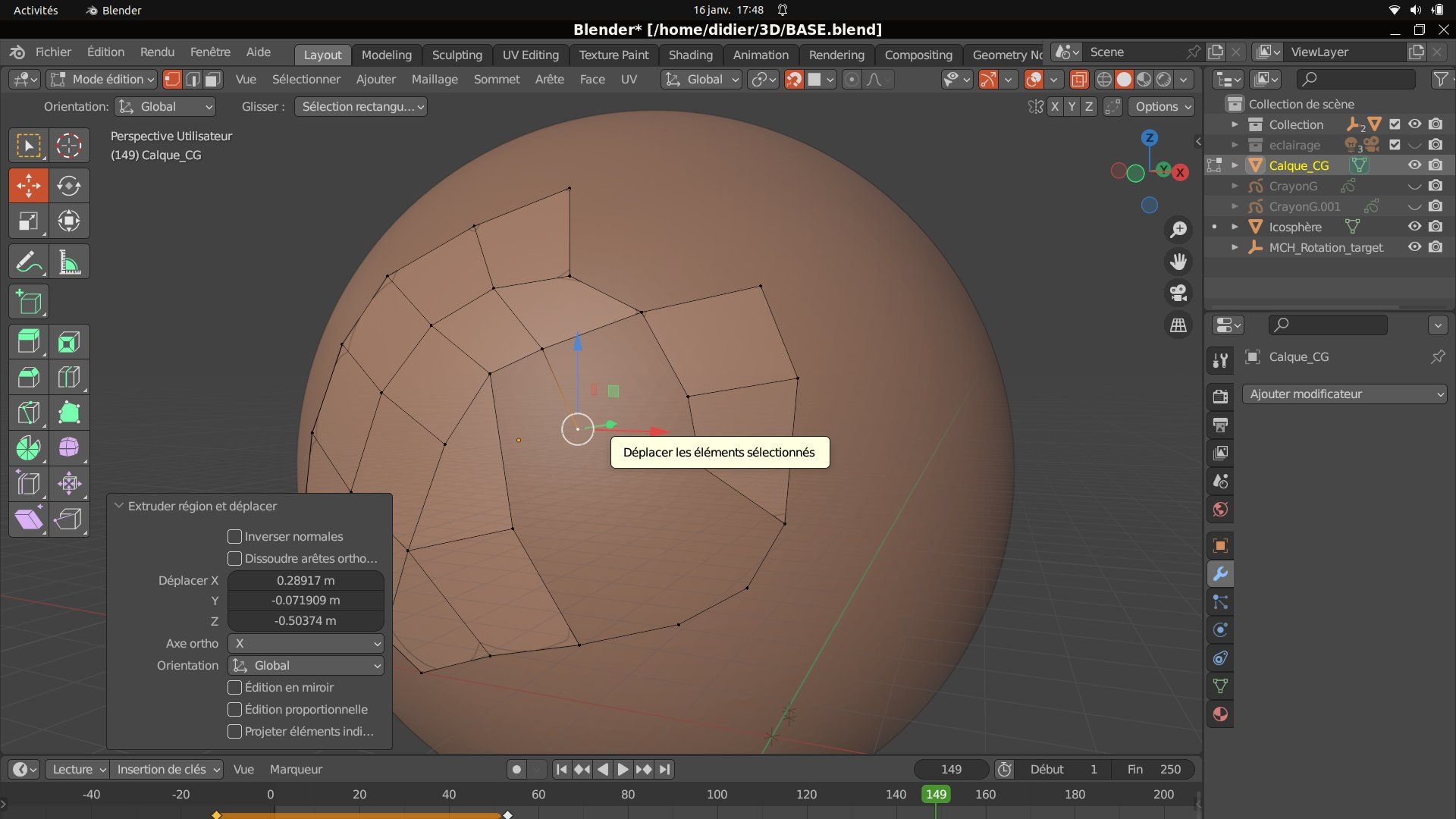Activate the Edge Slide tool
The width and height of the screenshot is (1456, 819).
(29, 483)
